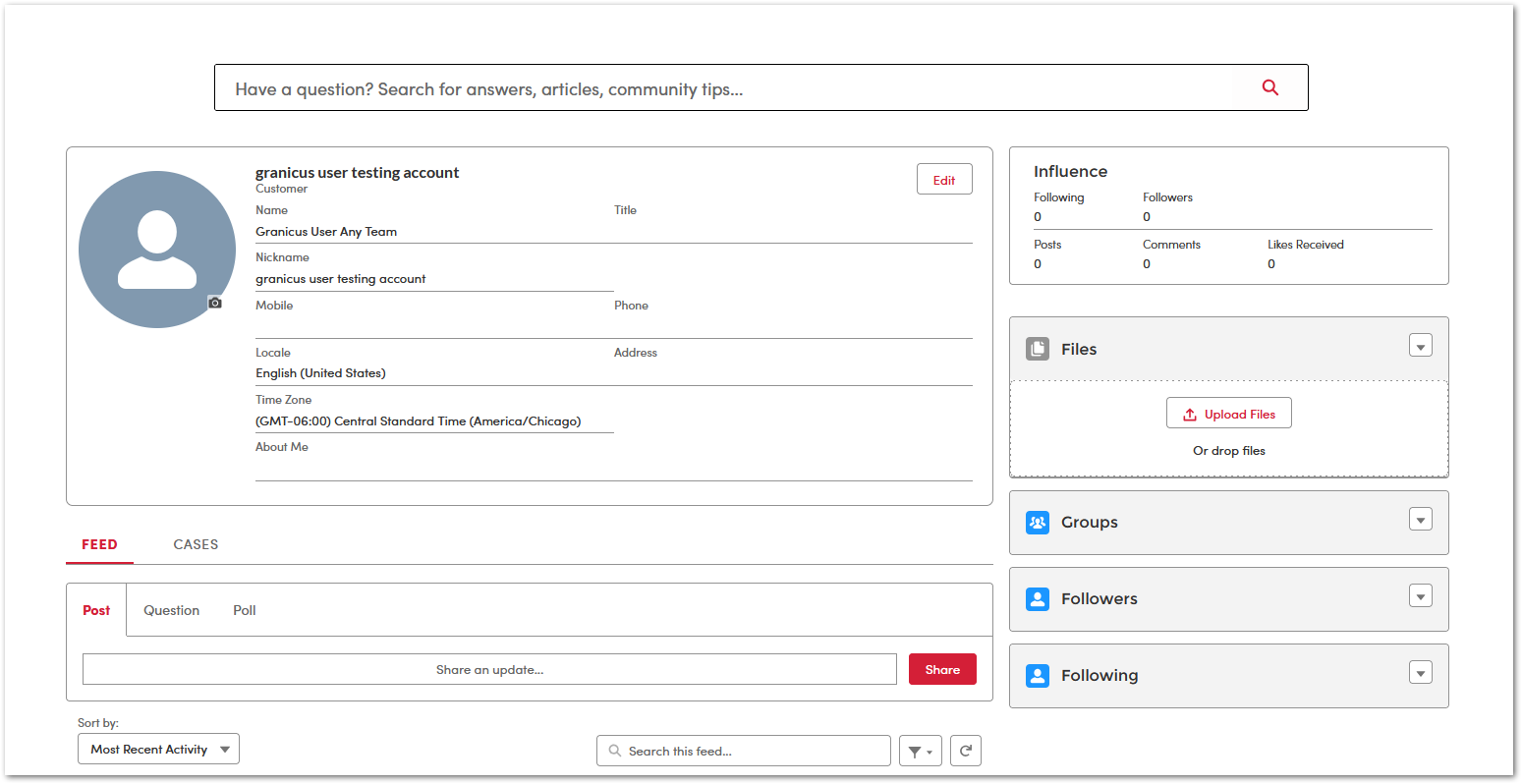This screenshot has height=784, width=1522.
Task: Click the Edit profile button
Action: pyautogui.click(x=943, y=179)
